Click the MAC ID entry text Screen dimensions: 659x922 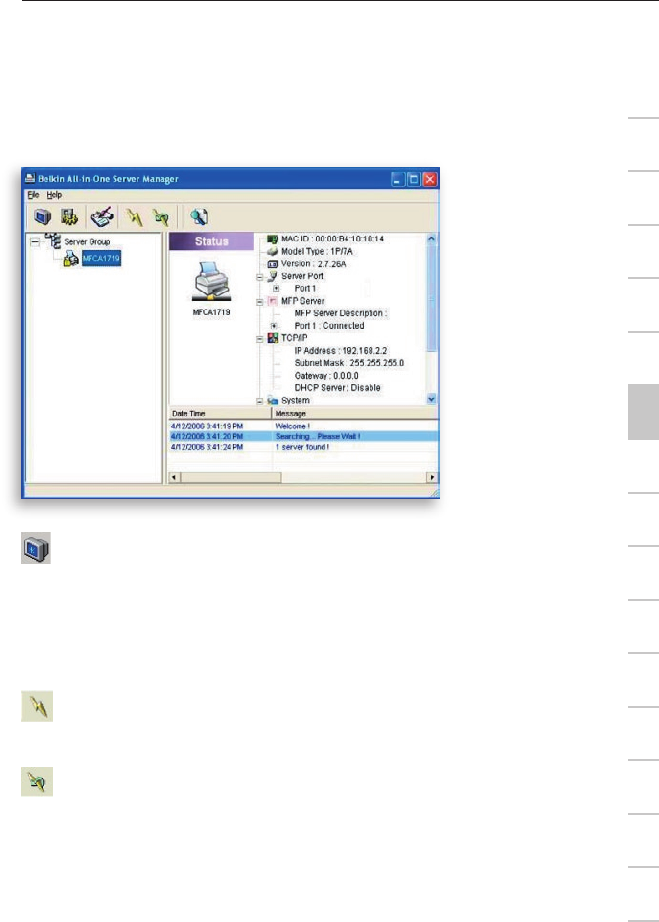pyautogui.click(x=332, y=239)
